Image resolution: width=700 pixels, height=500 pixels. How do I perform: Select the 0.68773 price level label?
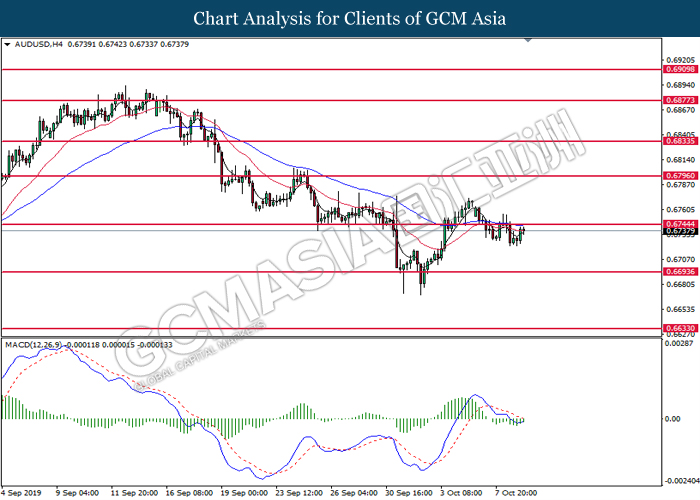pyautogui.click(x=680, y=100)
